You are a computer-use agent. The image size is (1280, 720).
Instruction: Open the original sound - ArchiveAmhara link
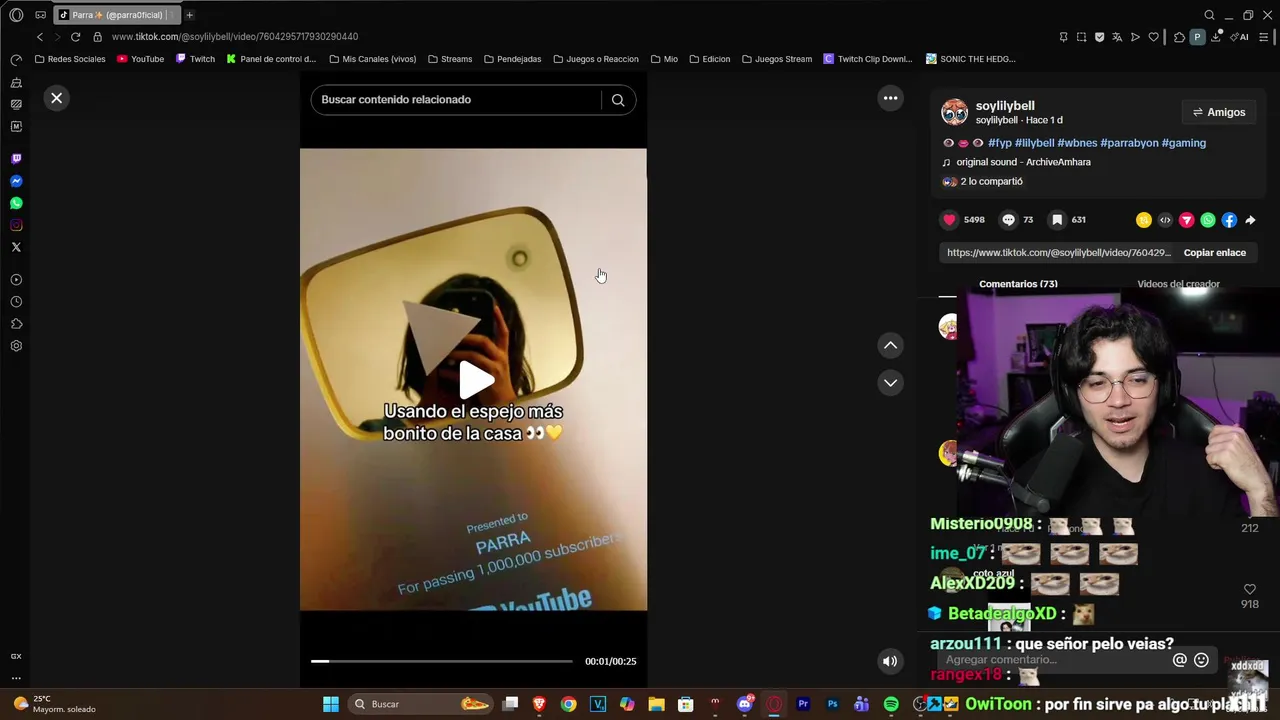pyautogui.click(x=1023, y=162)
